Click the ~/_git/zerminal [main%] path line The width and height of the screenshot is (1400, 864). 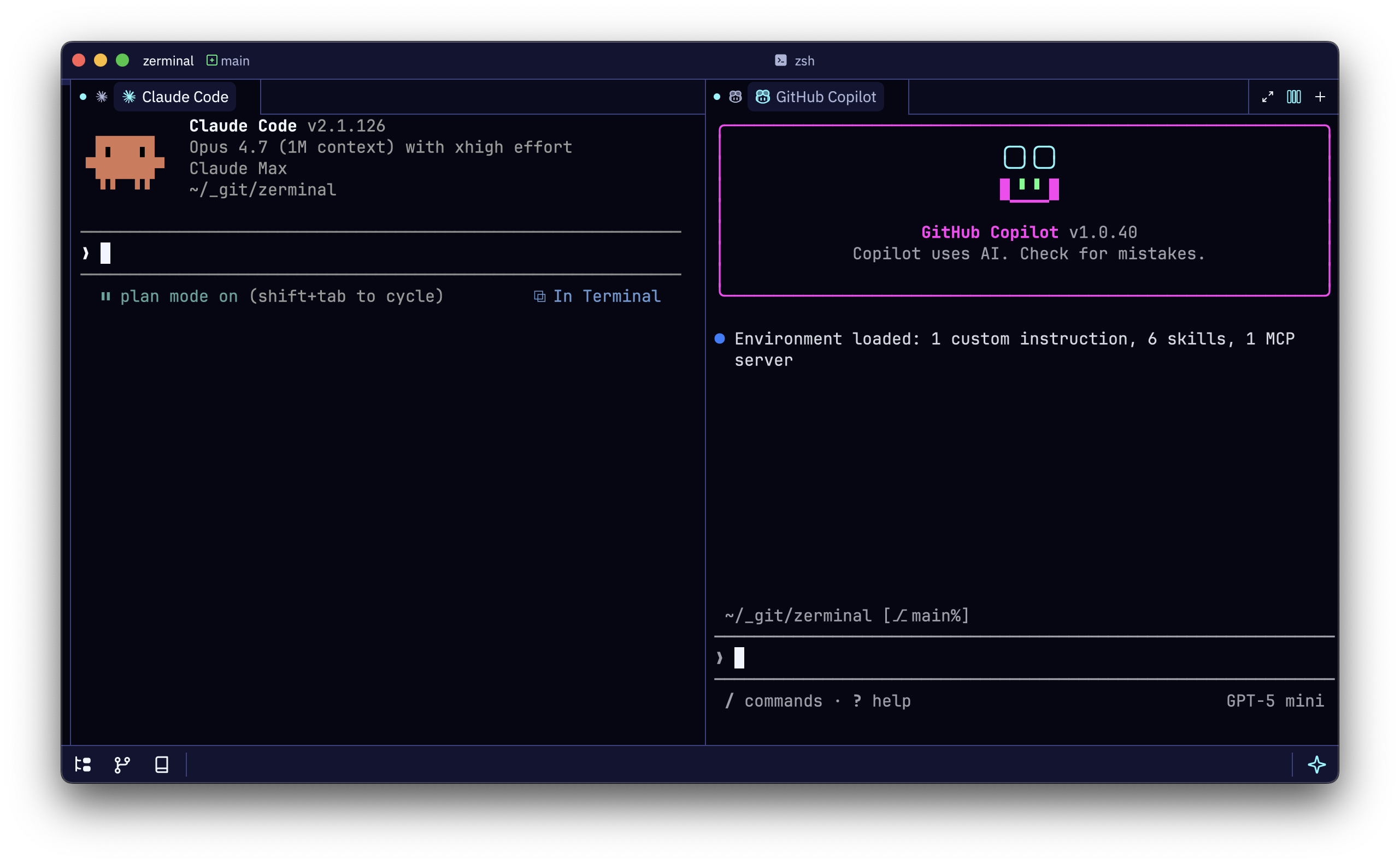click(x=847, y=616)
